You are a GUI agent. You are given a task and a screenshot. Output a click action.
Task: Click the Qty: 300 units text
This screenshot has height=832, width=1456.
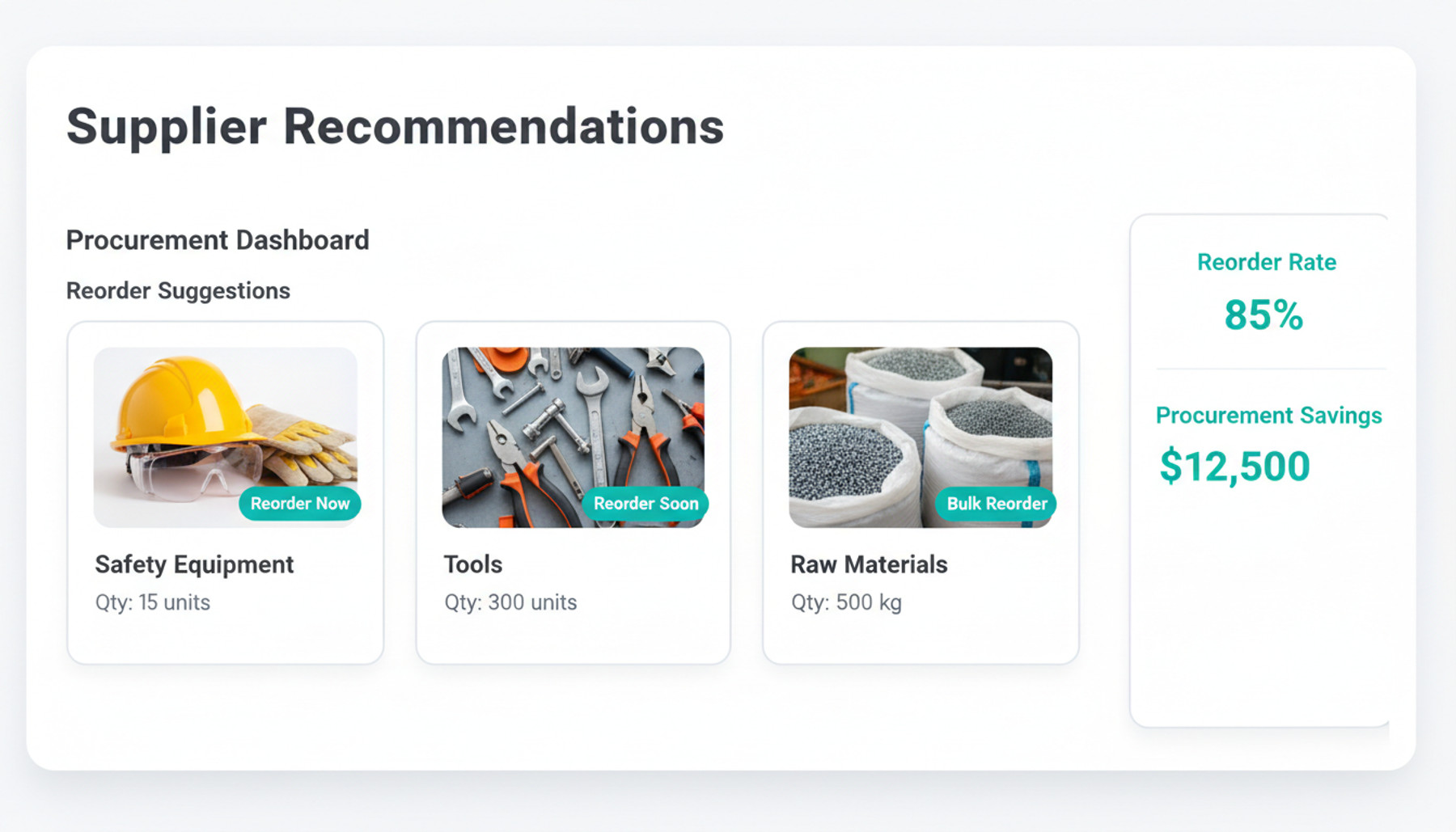click(510, 602)
